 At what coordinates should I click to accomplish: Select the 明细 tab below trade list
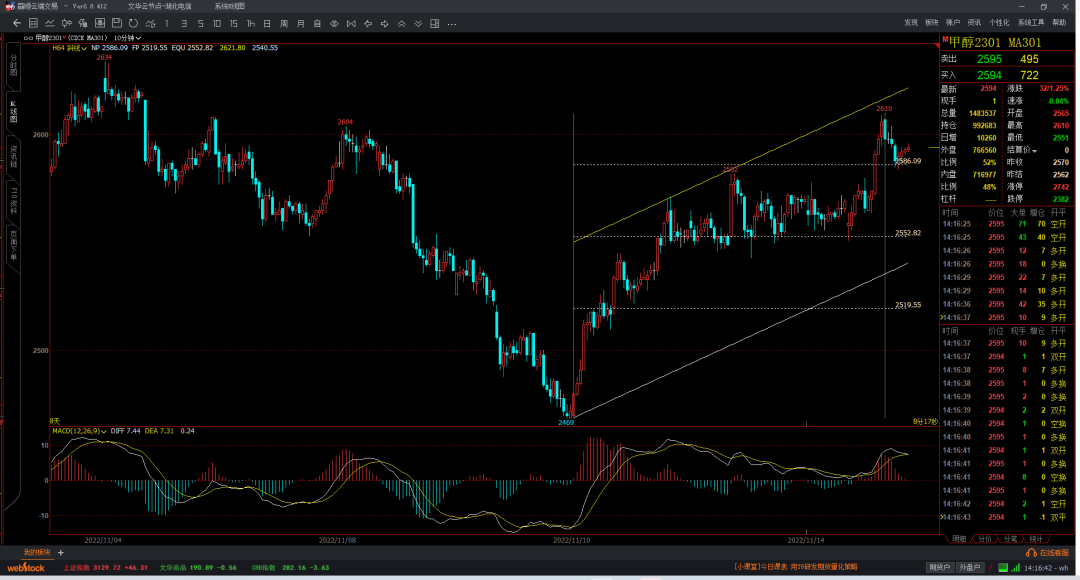[959, 539]
